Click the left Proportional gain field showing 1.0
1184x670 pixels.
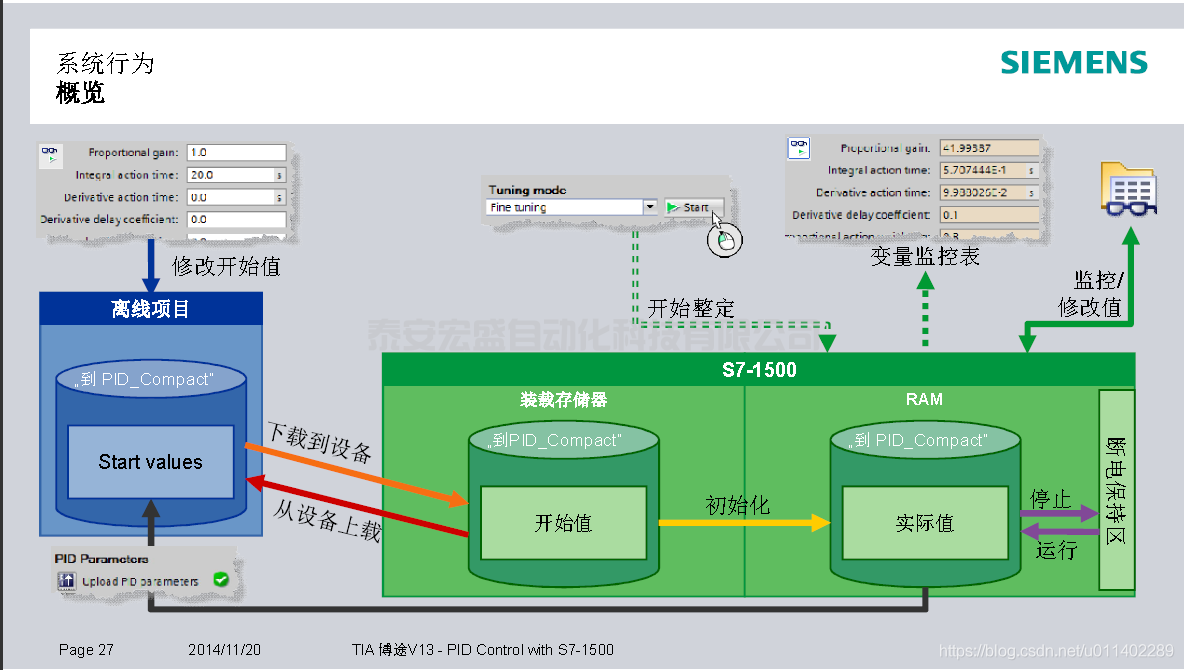(236, 153)
